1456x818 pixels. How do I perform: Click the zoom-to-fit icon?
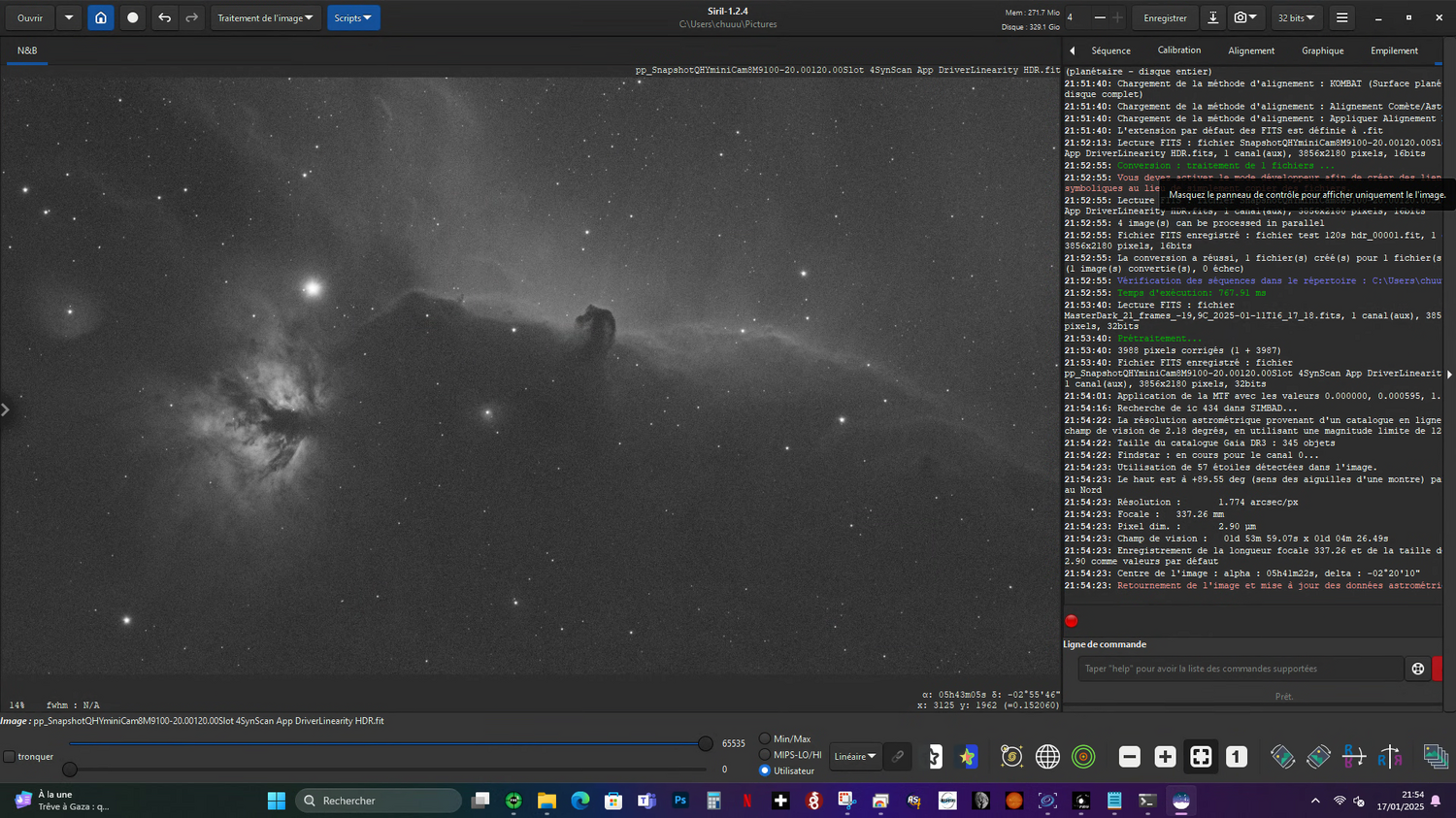(1201, 757)
